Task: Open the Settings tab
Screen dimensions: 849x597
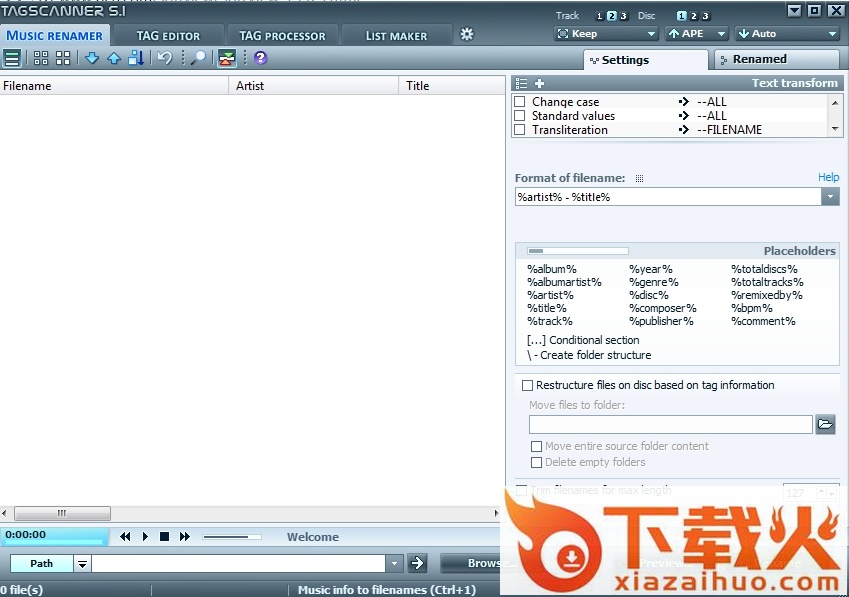Action: (645, 60)
